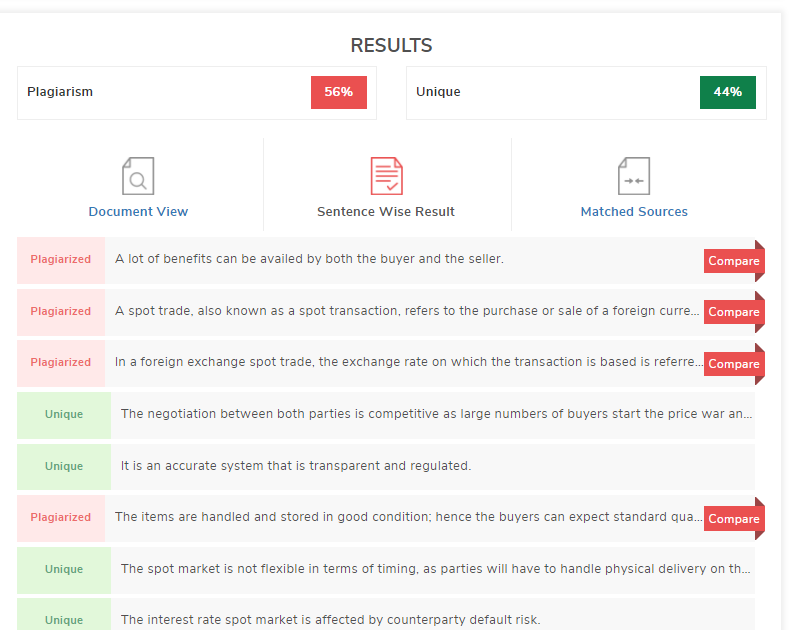Switch to Sentence Wise Result tab label

coord(386,212)
